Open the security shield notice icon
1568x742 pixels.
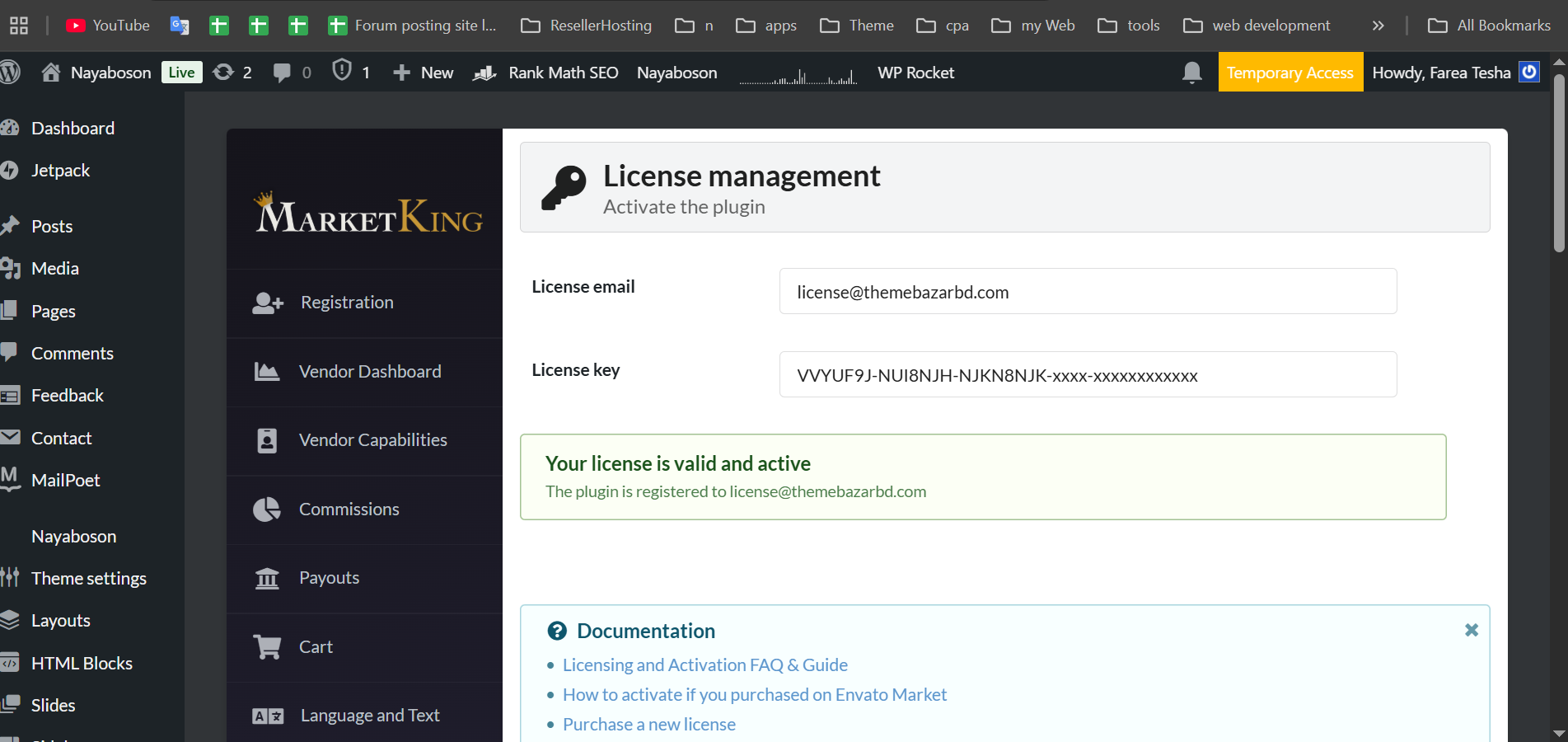click(x=342, y=71)
